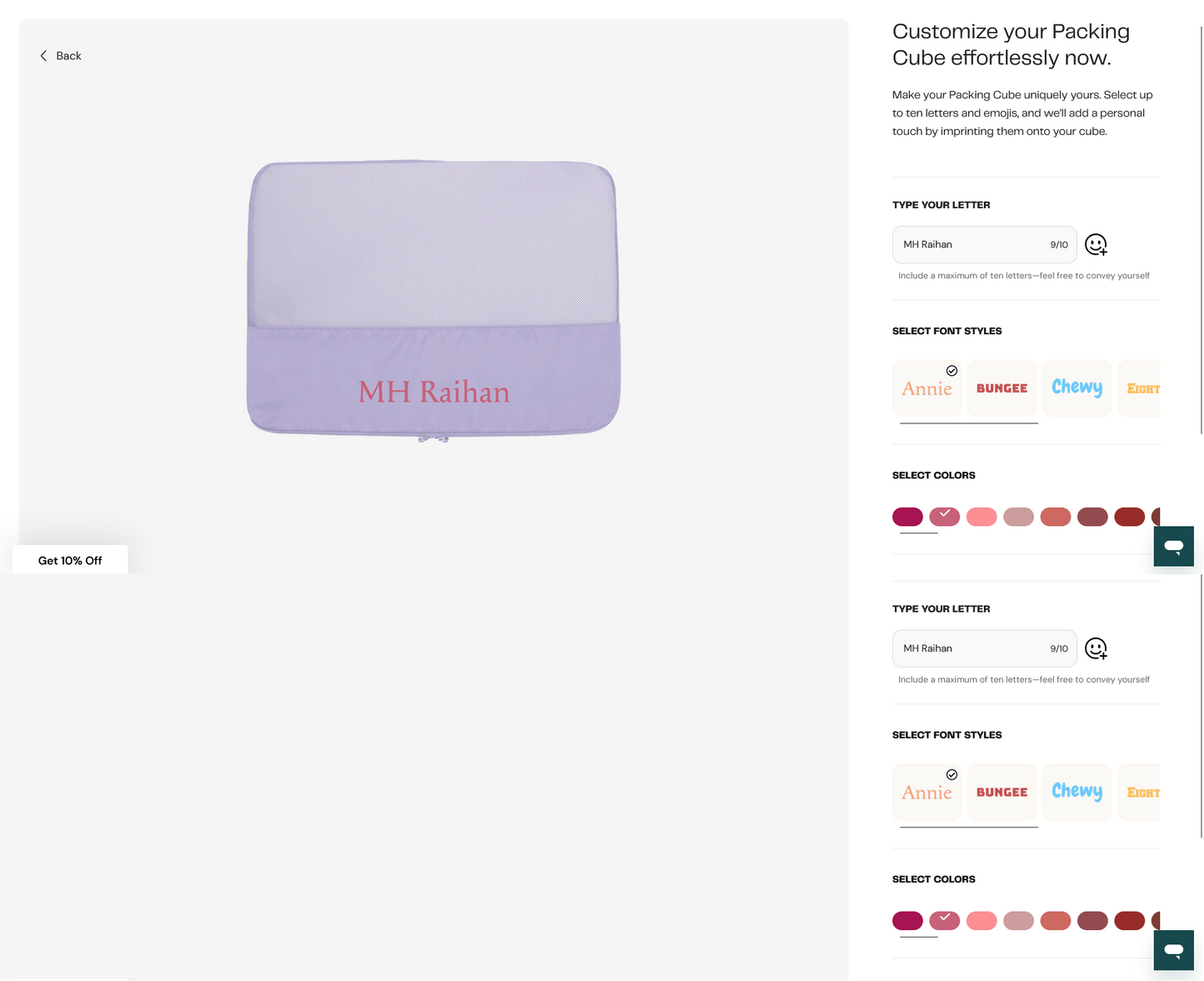Choose the lower coral color swatch

(1056, 921)
